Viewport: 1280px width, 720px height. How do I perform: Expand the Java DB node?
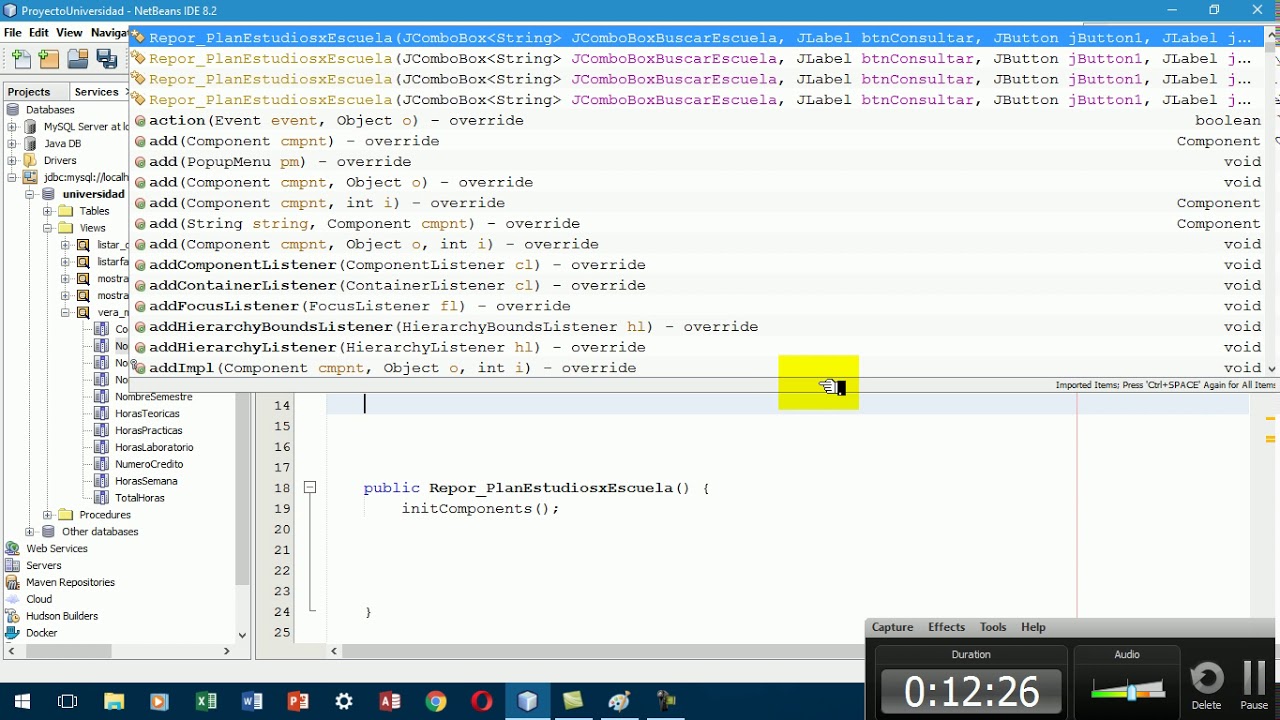pyautogui.click(x=12, y=144)
